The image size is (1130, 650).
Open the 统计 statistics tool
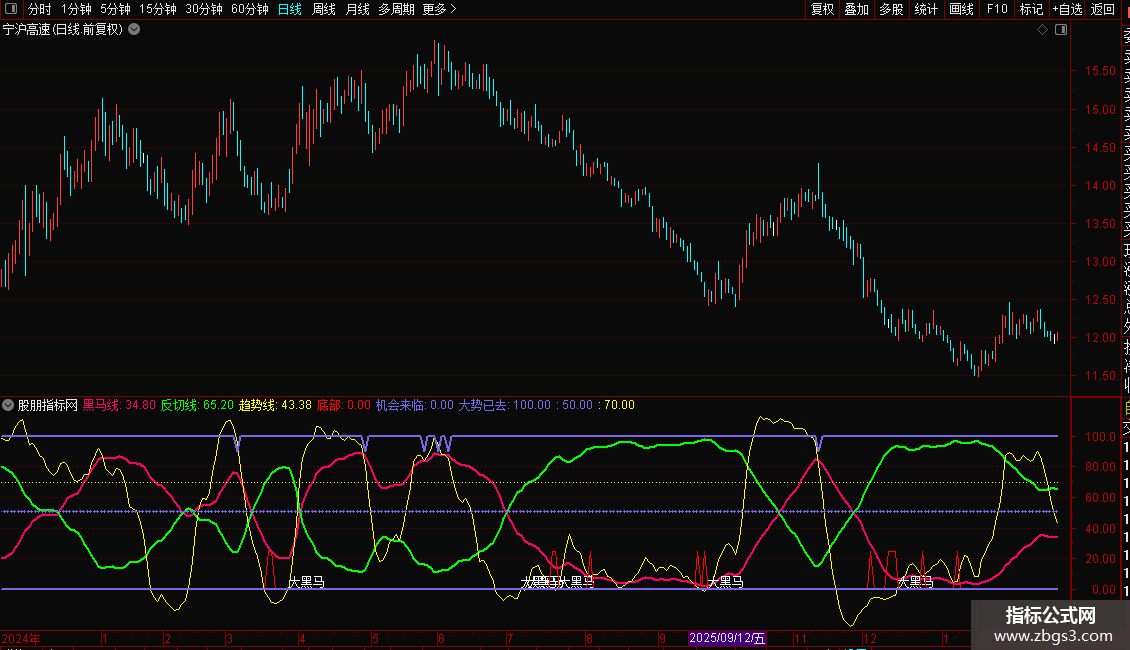click(926, 10)
